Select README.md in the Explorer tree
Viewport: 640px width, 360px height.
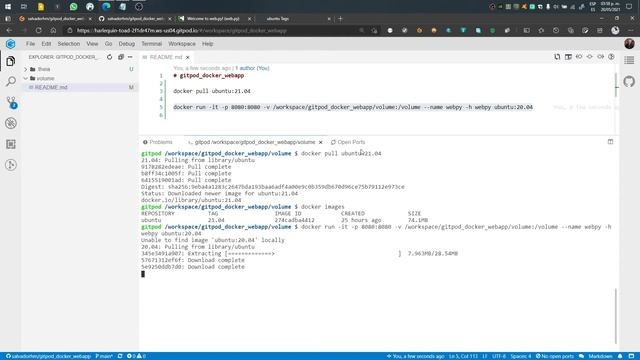coord(51,87)
